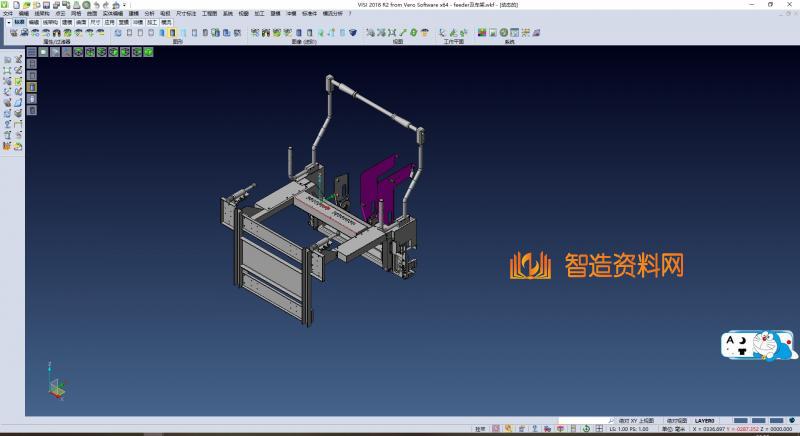Click the green round icon in 系统 group
Image resolution: width=800 pixels, height=436 pixels.
pyautogui.click(x=506, y=33)
